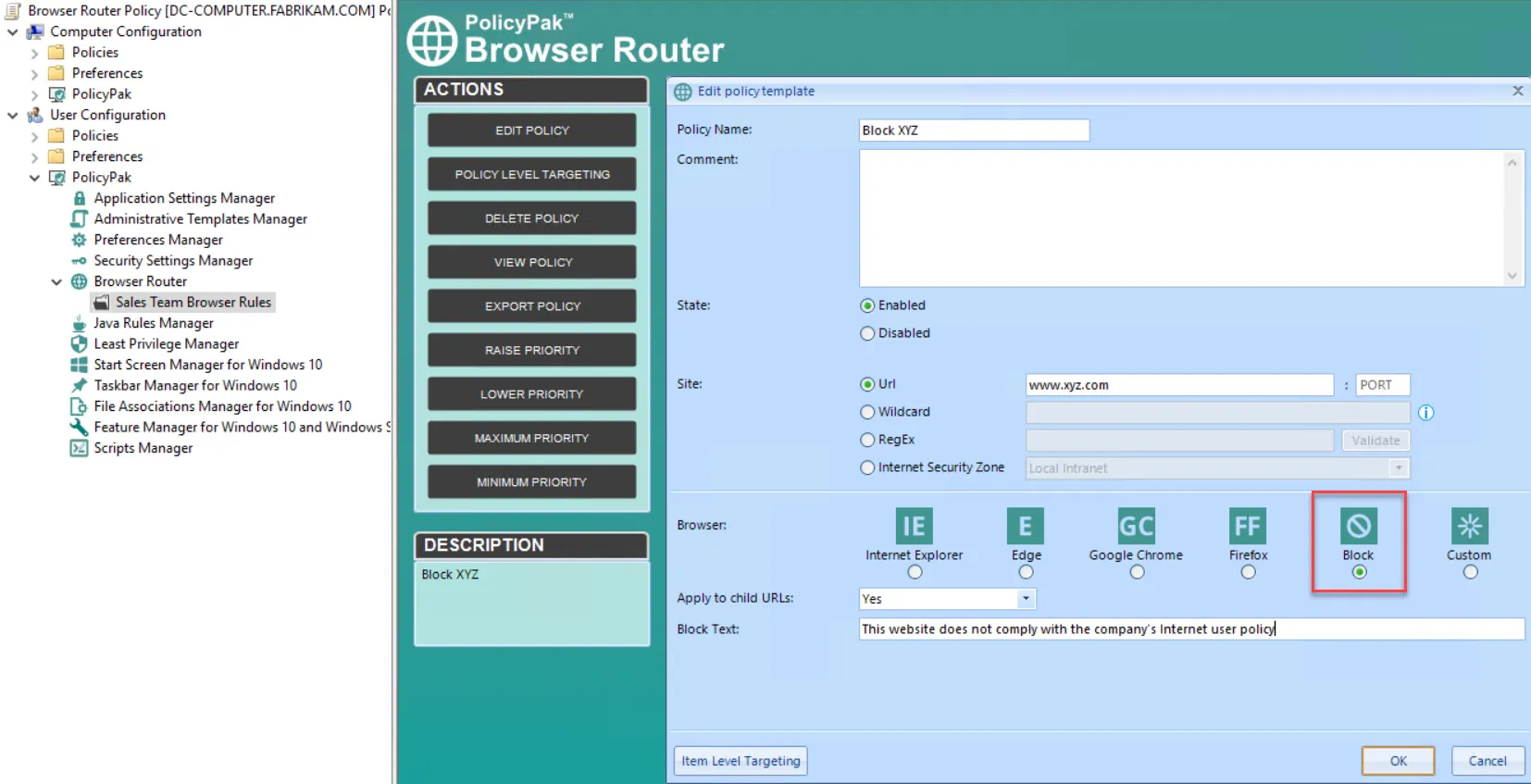Click the RAISE PRIORITY action
Viewport: 1531px width, 784px height.
[x=531, y=350]
